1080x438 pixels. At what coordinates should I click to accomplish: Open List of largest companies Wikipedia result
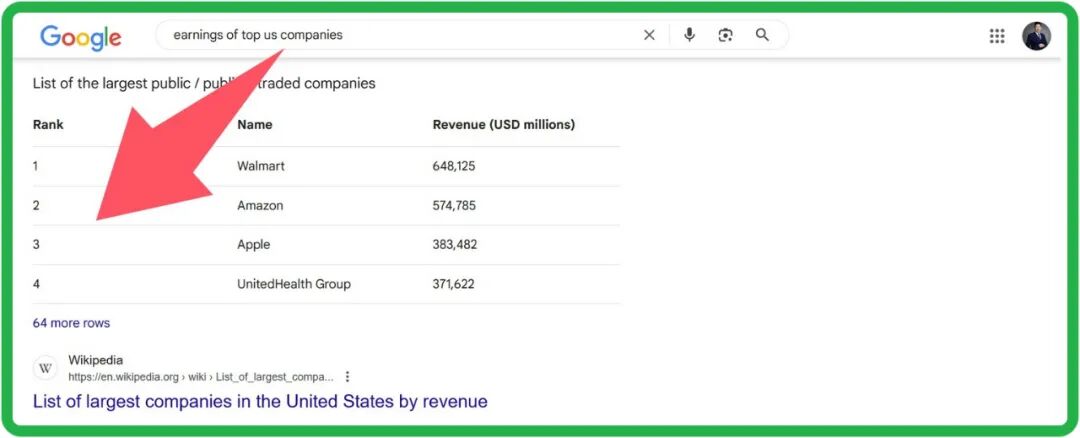(x=260, y=402)
